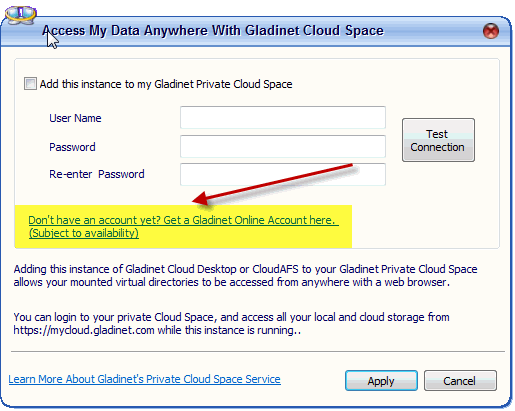This screenshot has height=411, width=515.
Task: Dismiss the dialog using Cancel
Action: pyautogui.click(x=460, y=380)
